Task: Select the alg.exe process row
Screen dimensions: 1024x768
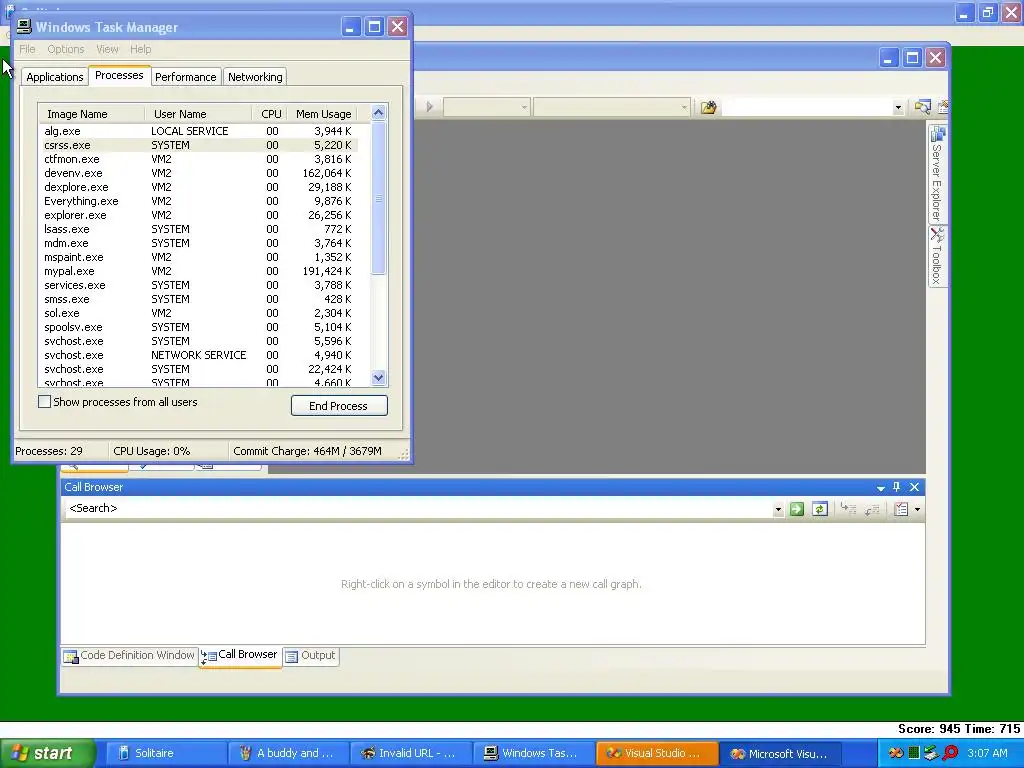Action: [x=199, y=131]
